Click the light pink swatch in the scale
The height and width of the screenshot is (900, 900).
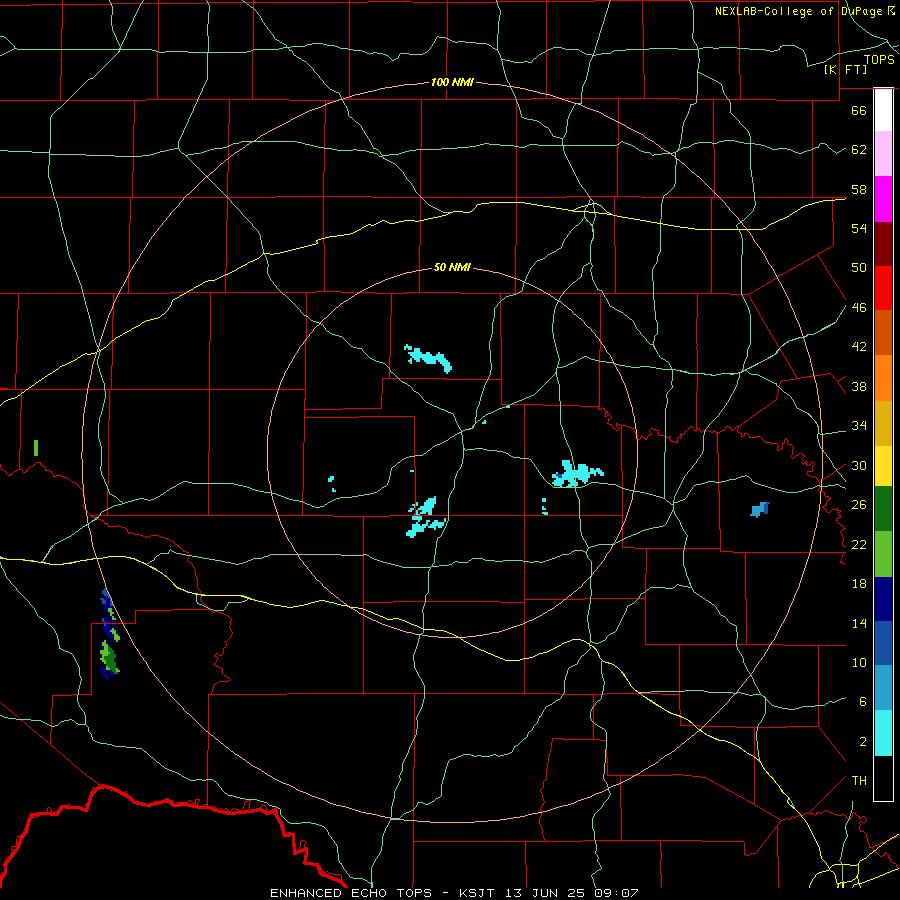click(883, 154)
